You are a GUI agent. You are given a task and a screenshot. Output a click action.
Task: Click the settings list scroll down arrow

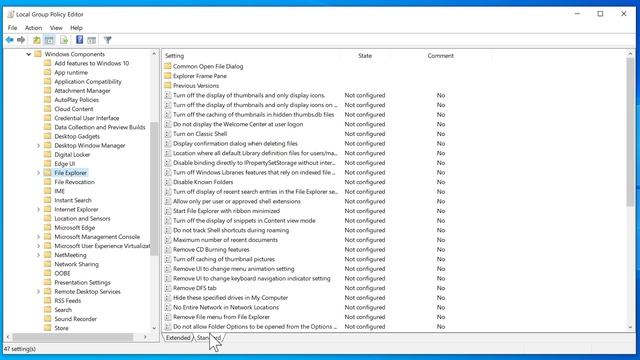pyautogui.click(x=630, y=327)
